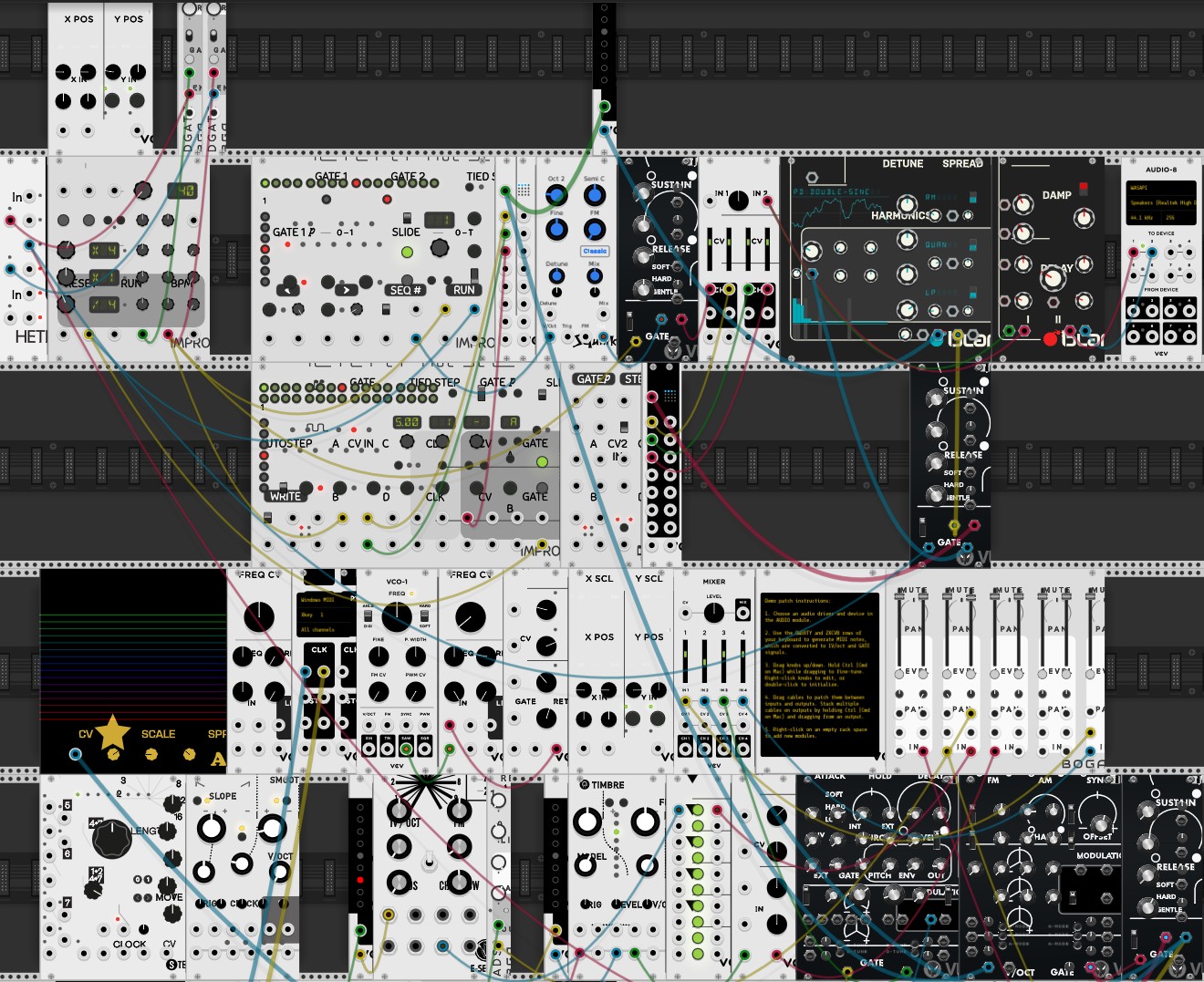Click the SQR output jack on VCO-1

[x=425, y=749]
